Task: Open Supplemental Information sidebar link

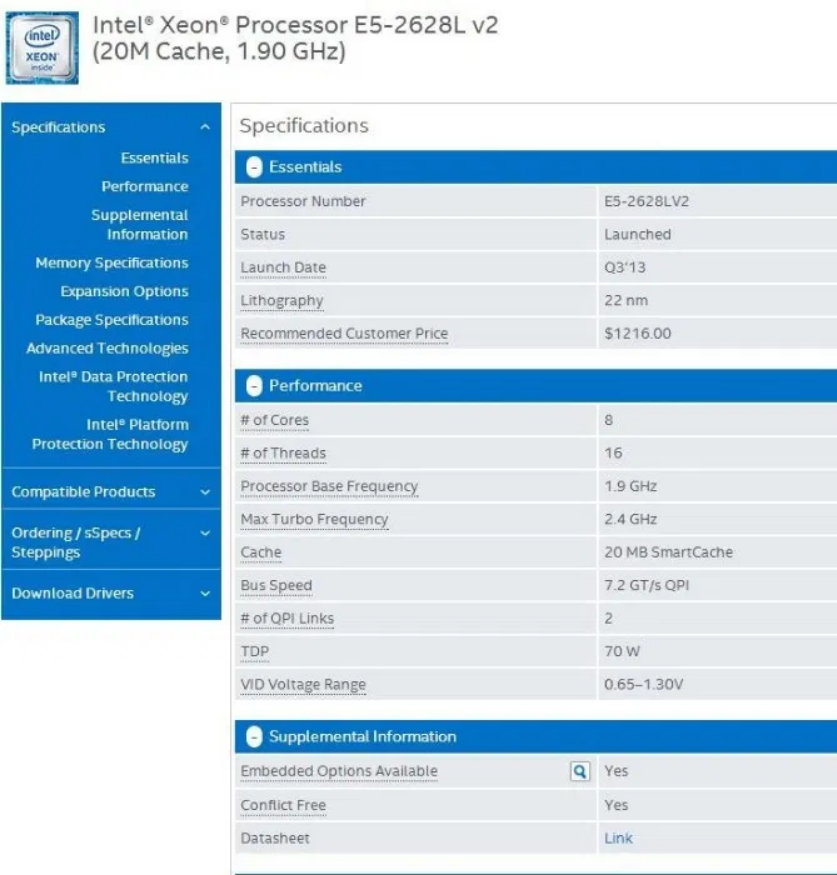Action: (x=140, y=224)
